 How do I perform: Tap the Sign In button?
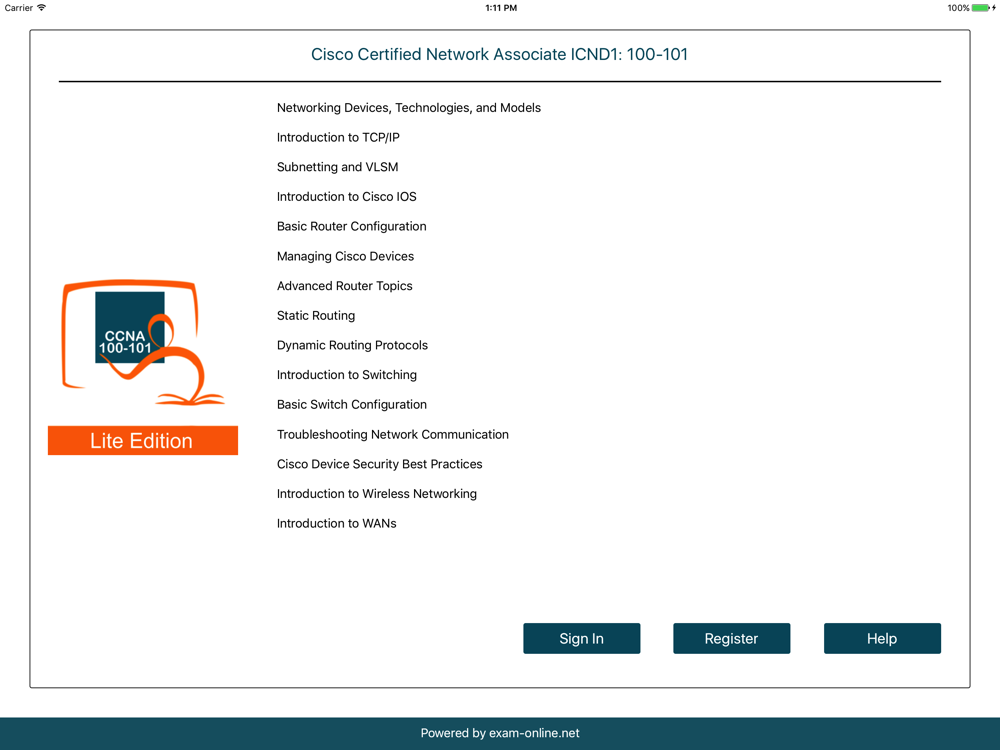(582, 638)
